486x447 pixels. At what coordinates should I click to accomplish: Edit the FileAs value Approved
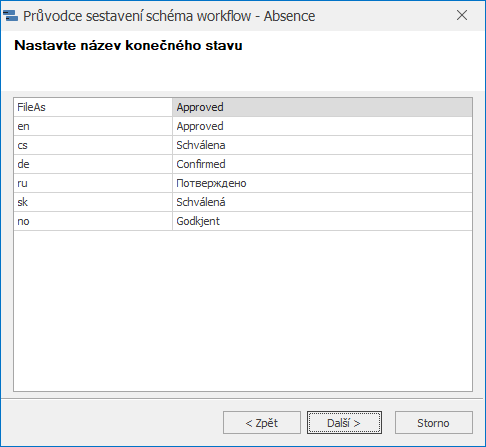(x=322, y=107)
